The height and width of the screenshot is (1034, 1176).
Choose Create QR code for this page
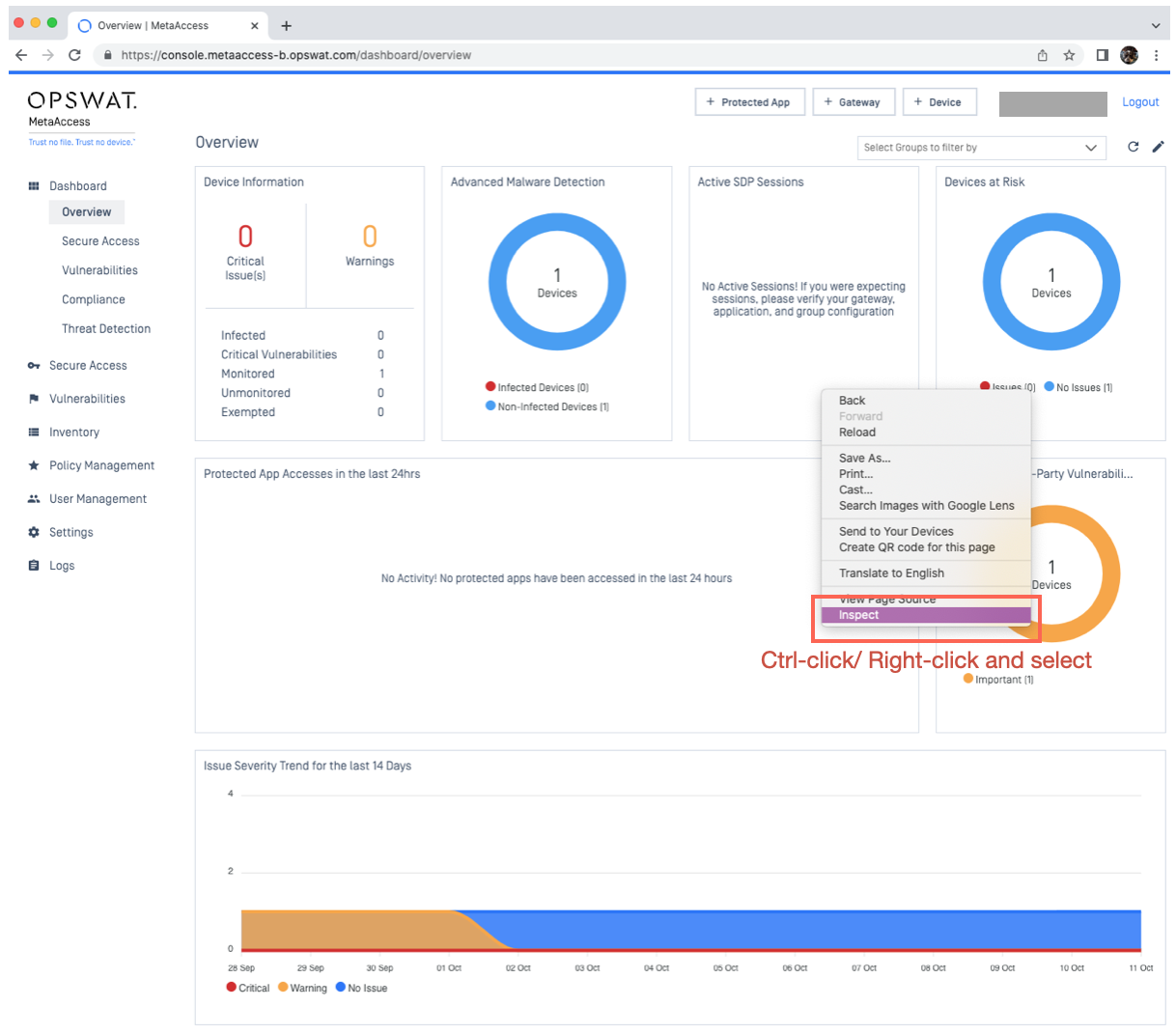click(926, 547)
